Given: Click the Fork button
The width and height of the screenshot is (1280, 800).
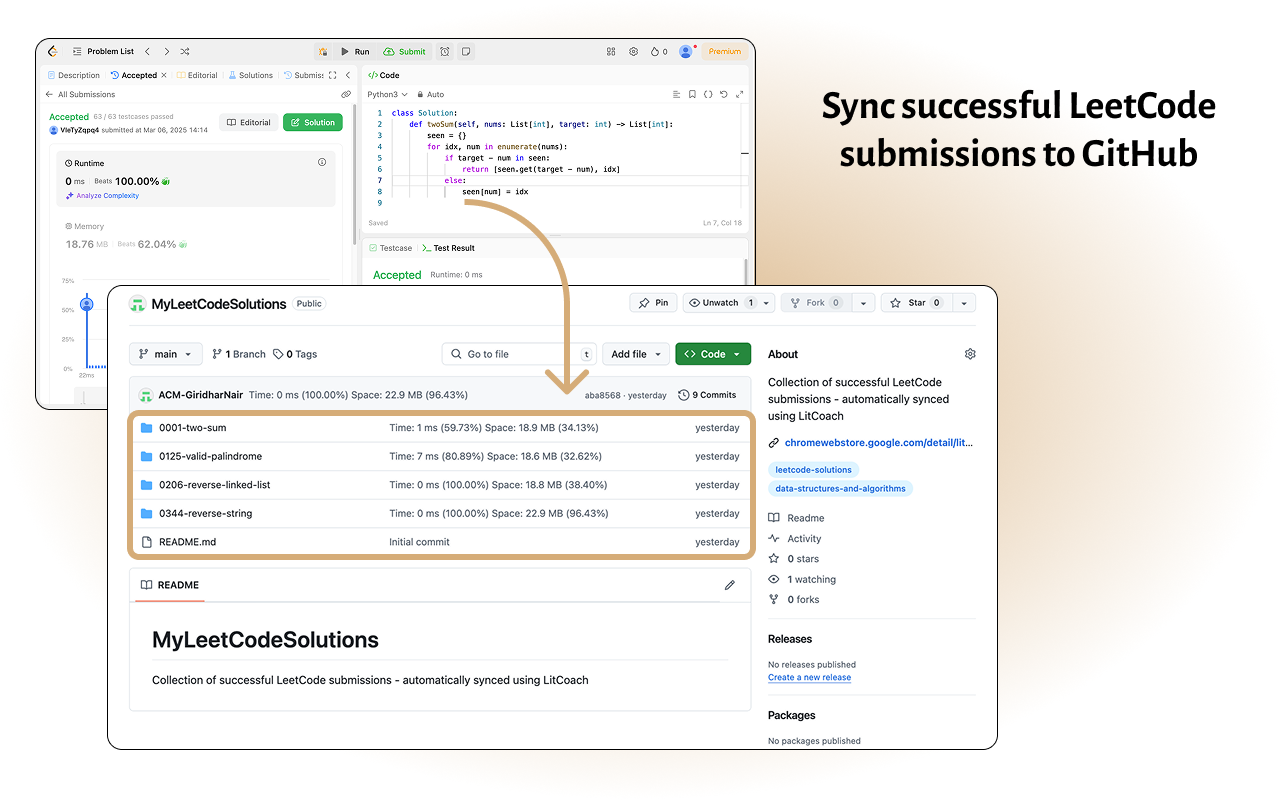Looking at the screenshot, I should 815,303.
